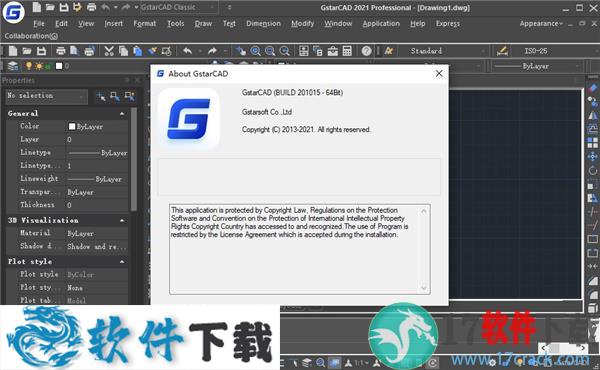
Task: Click the Transparency ByLayer value
Action: tap(97, 192)
